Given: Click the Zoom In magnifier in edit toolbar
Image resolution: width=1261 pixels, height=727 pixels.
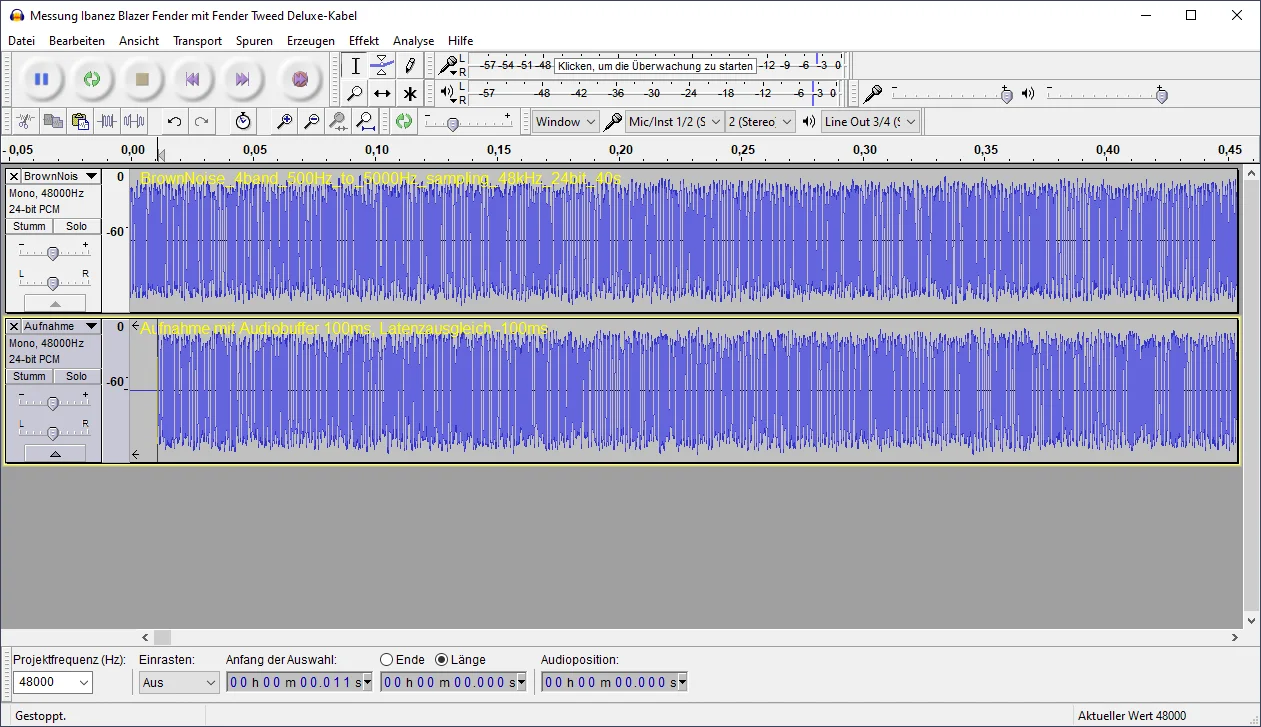Looking at the screenshot, I should [x=285, y=122].
